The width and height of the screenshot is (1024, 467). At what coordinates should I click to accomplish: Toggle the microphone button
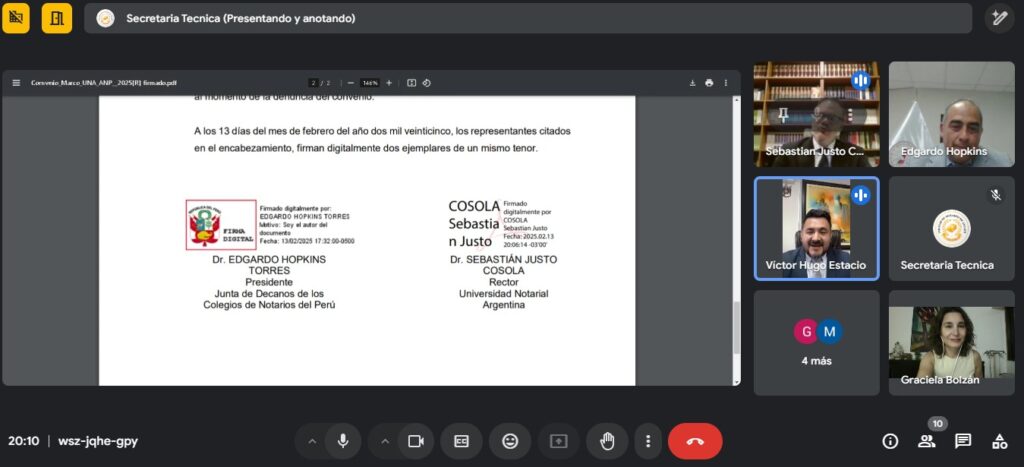pos(342,441)
